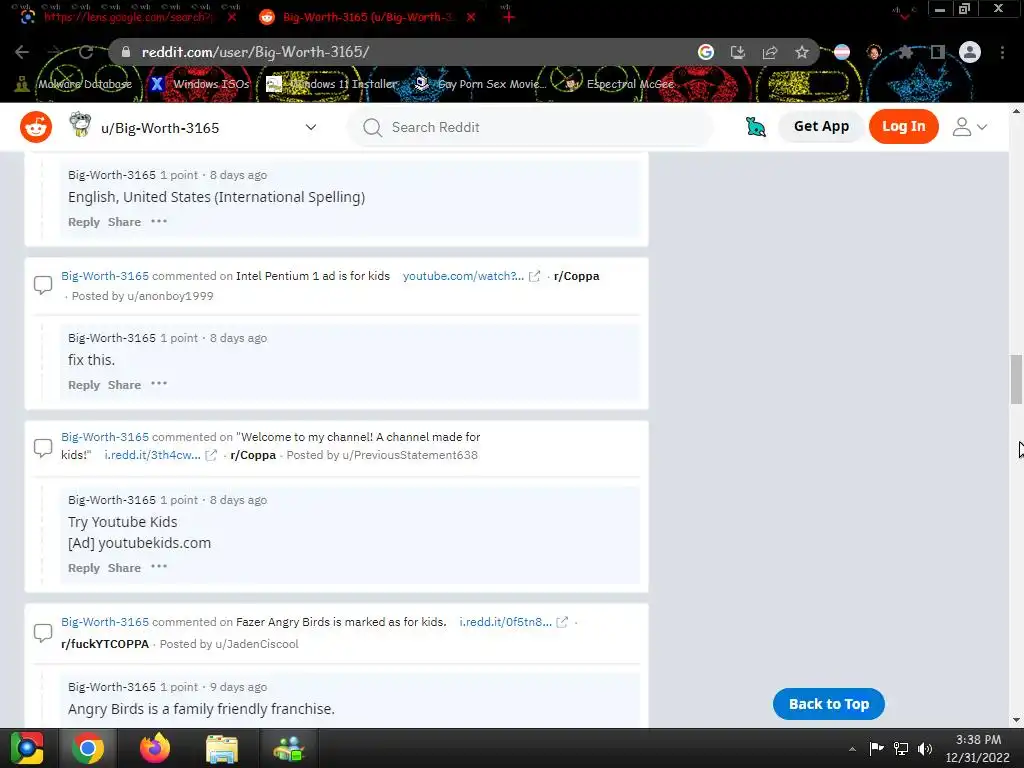
Task: Toggle the browser side panel icon
Action: [x=938, y=52]
